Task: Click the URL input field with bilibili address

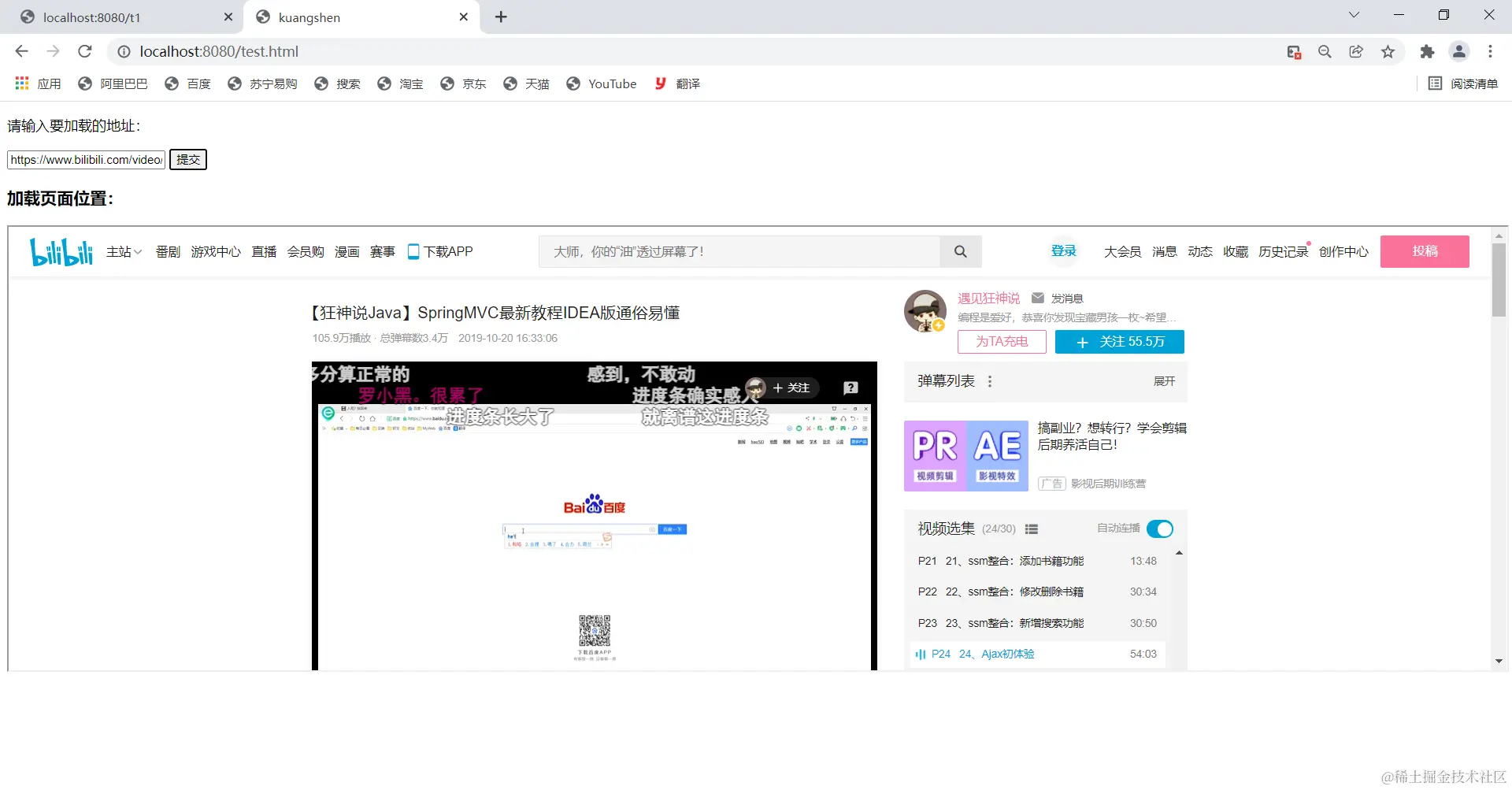Action: click(87, 160)
